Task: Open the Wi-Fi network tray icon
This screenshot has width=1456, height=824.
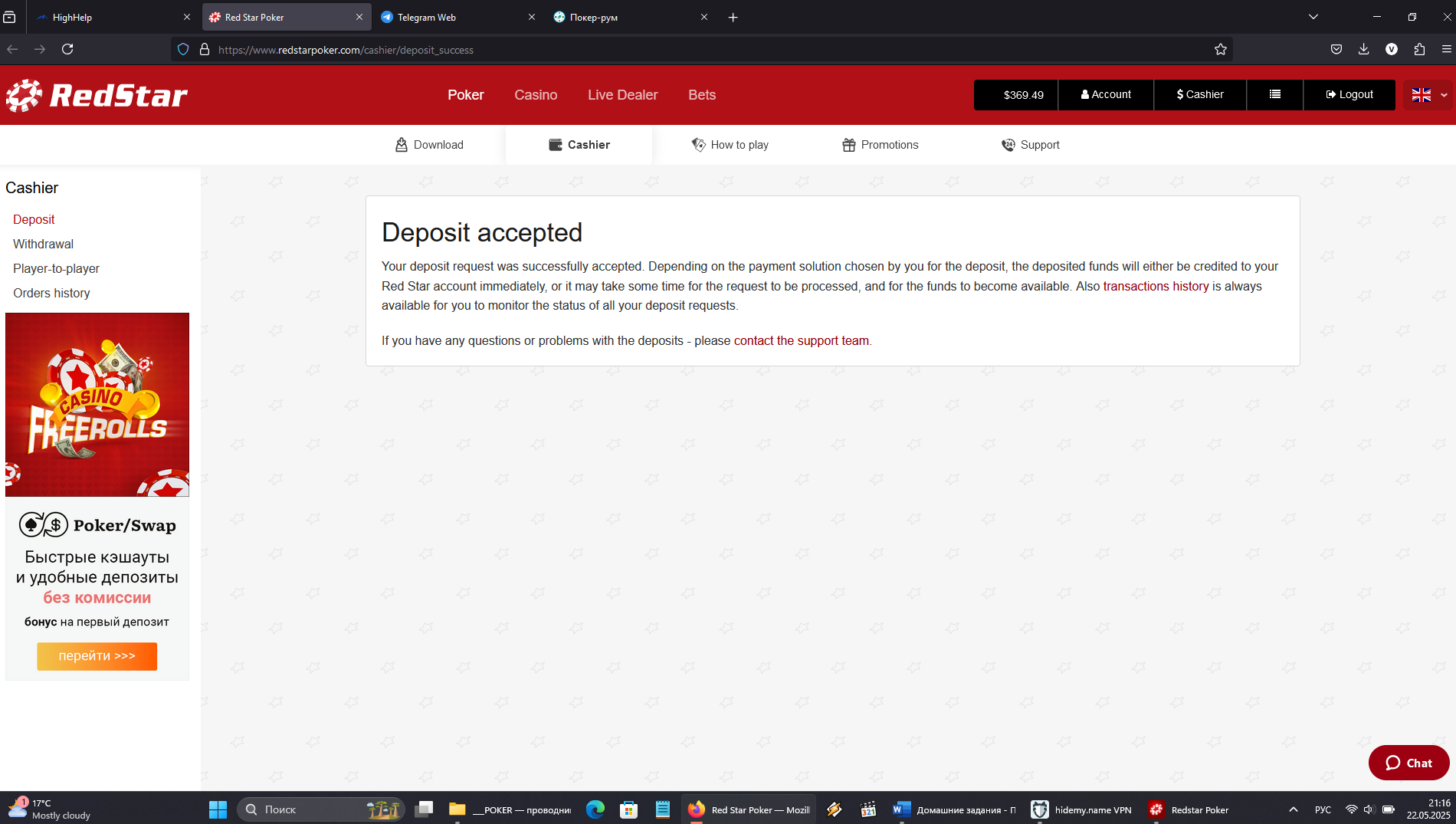Action: (x=1352, y=809)
